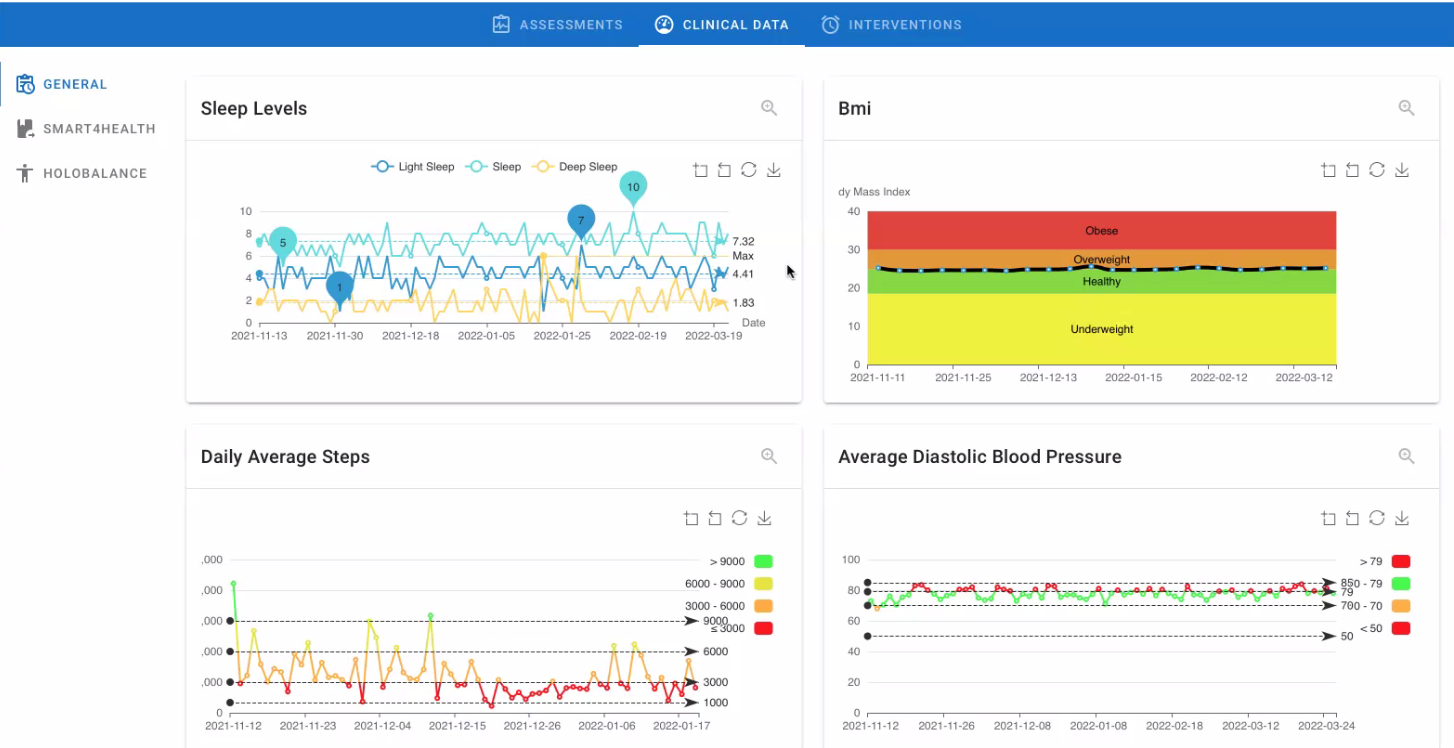The height and width of the screenshot is (748, 1454).
Task: Click the Average Diastolic Blood Pressure title
Action: pos(980,456)
